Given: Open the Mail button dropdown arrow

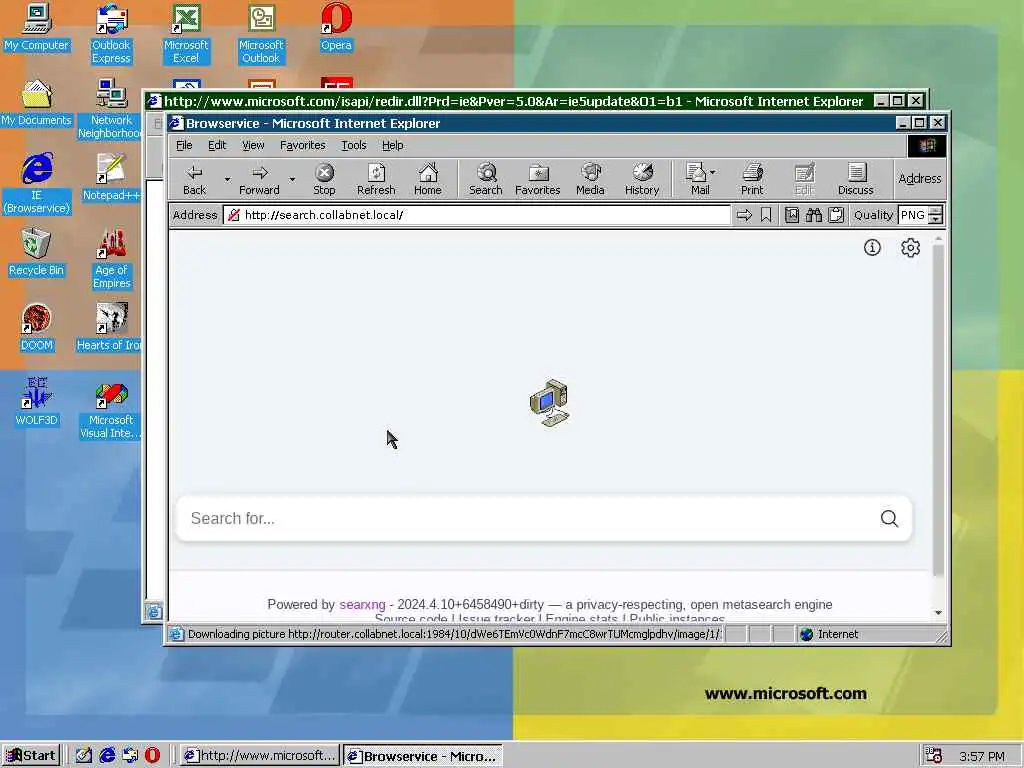Looking at the screenshot, I should (x=712, y=172).
